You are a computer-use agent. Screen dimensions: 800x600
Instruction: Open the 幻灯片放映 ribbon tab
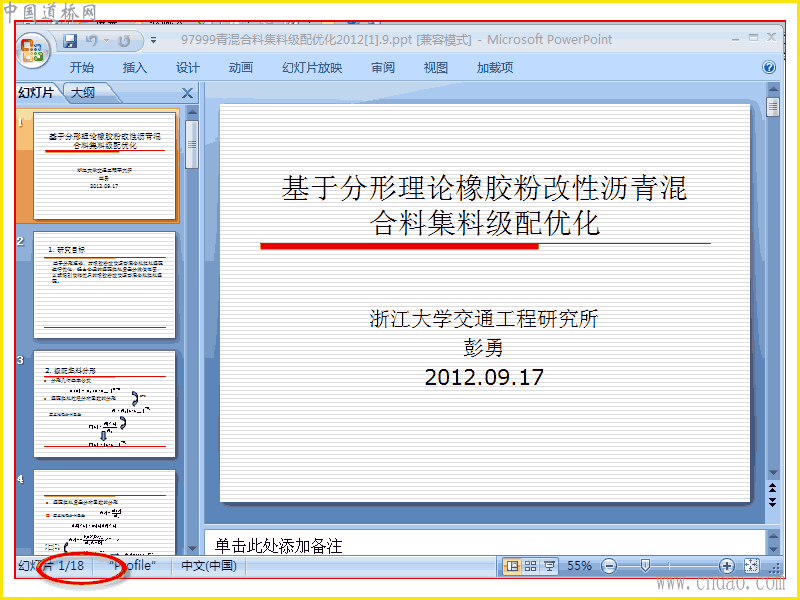pyautogui.click(x=312, y=68)
